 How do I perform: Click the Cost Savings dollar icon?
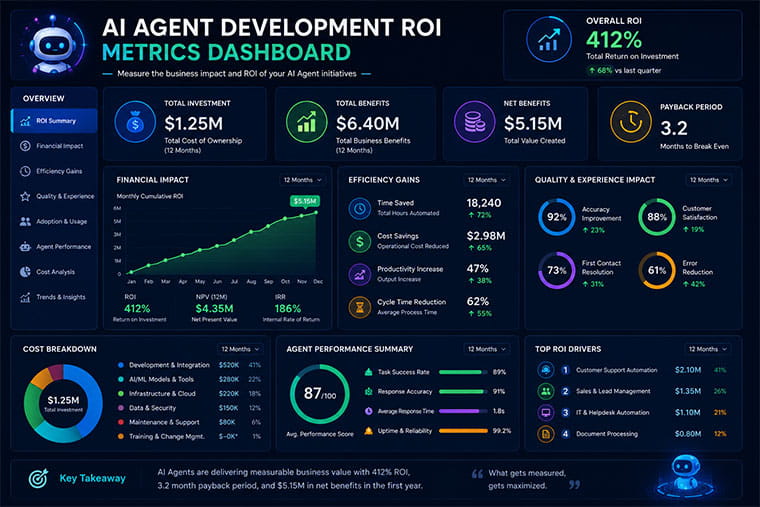tap(360, 241)
